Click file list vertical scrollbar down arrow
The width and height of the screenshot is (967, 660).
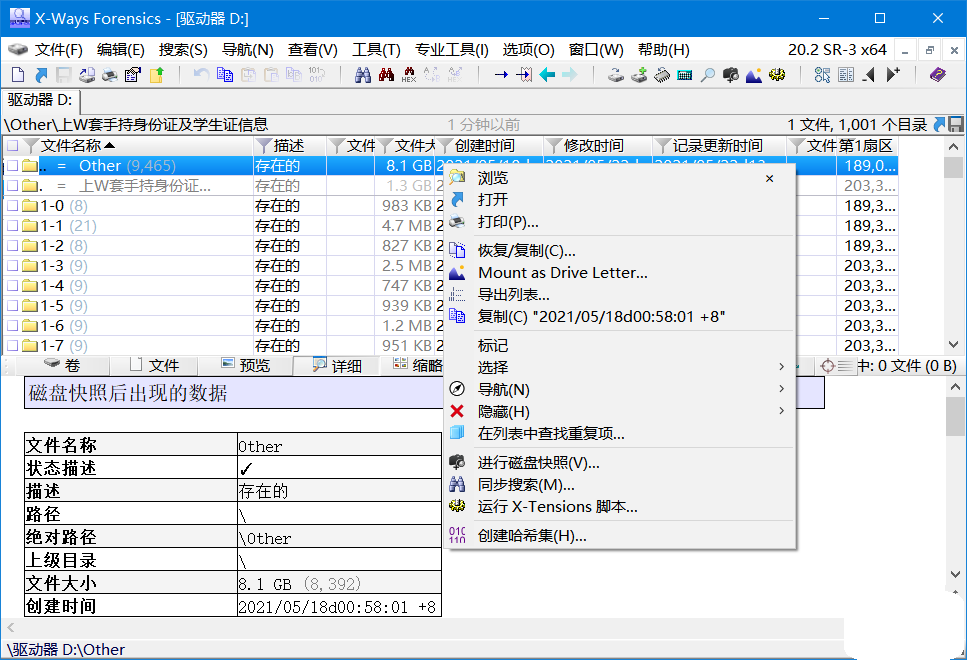(953, 344)
